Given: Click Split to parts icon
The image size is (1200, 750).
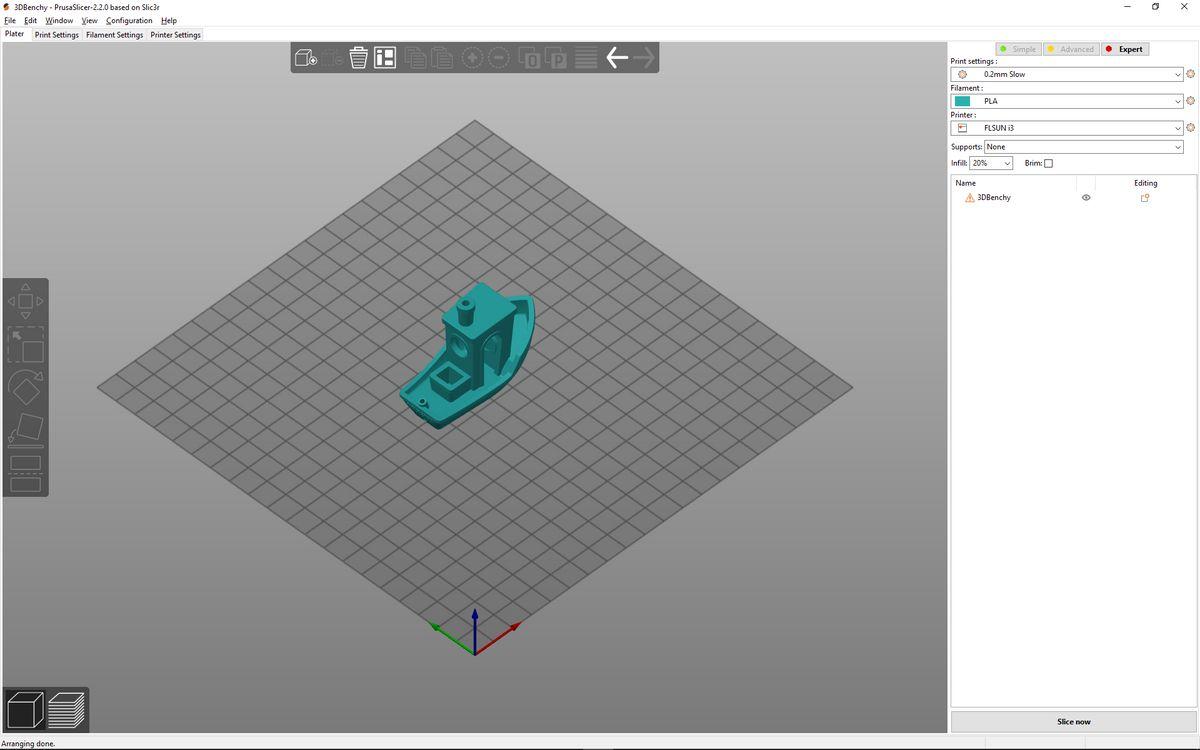Looking at the screenshot, I should (556, 58).
